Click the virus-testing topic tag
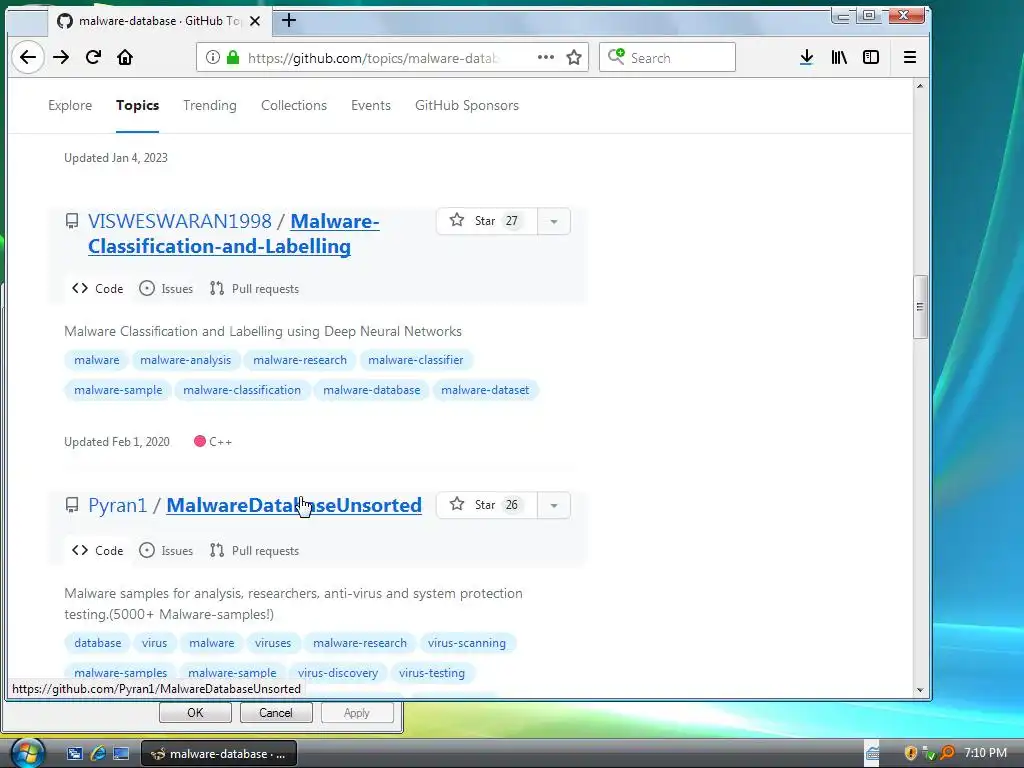This screenshot has width=1024, height=768. coord(432,673)
